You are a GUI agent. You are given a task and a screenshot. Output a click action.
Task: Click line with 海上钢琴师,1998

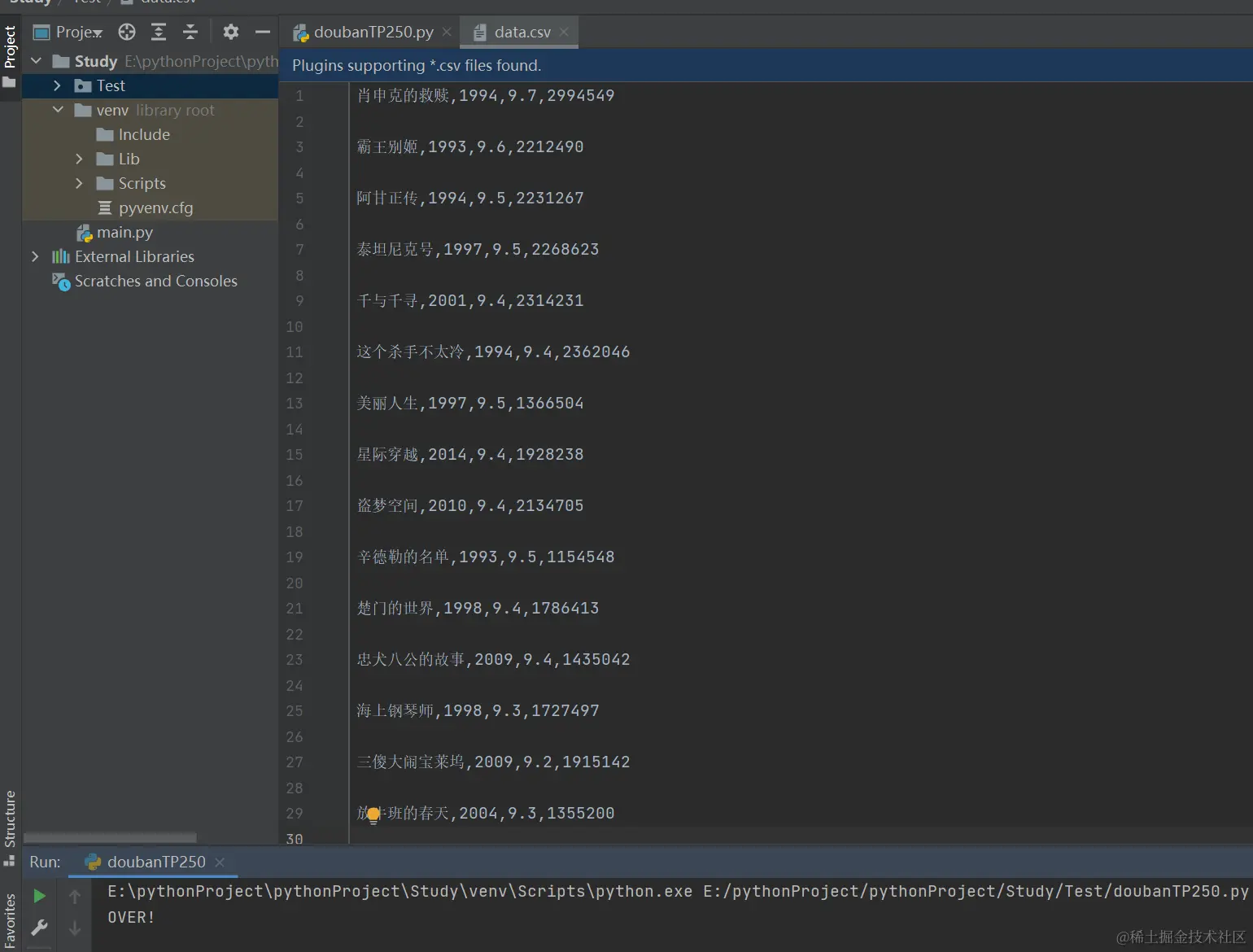[x=478, y=711]
